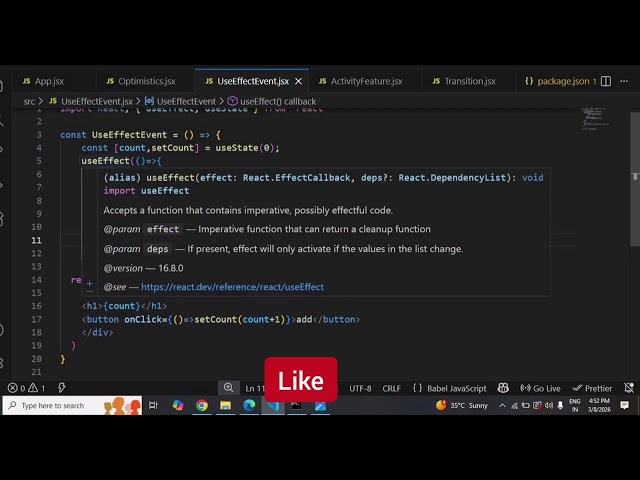This screenshot has width=640, height=480.
Task: Open File Explorer from the taskbar
Action: click(225, 405)
